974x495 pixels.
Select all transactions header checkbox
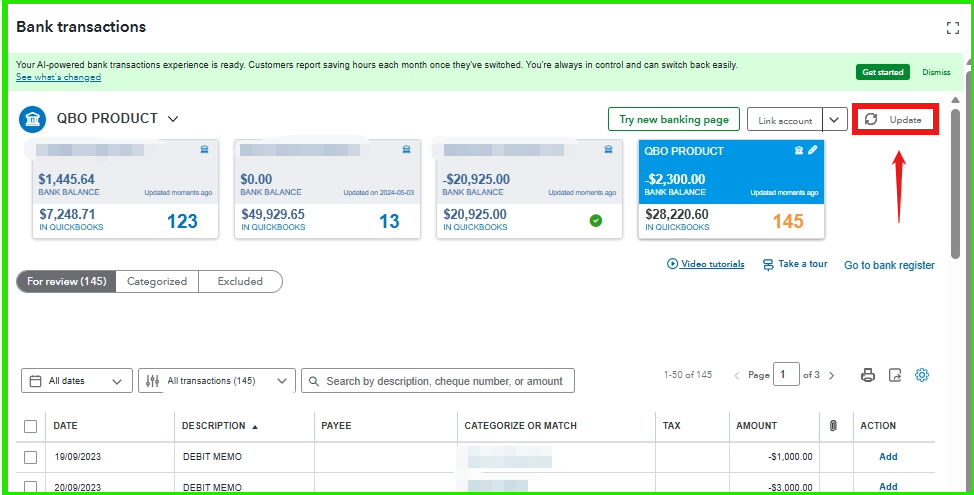30,426
